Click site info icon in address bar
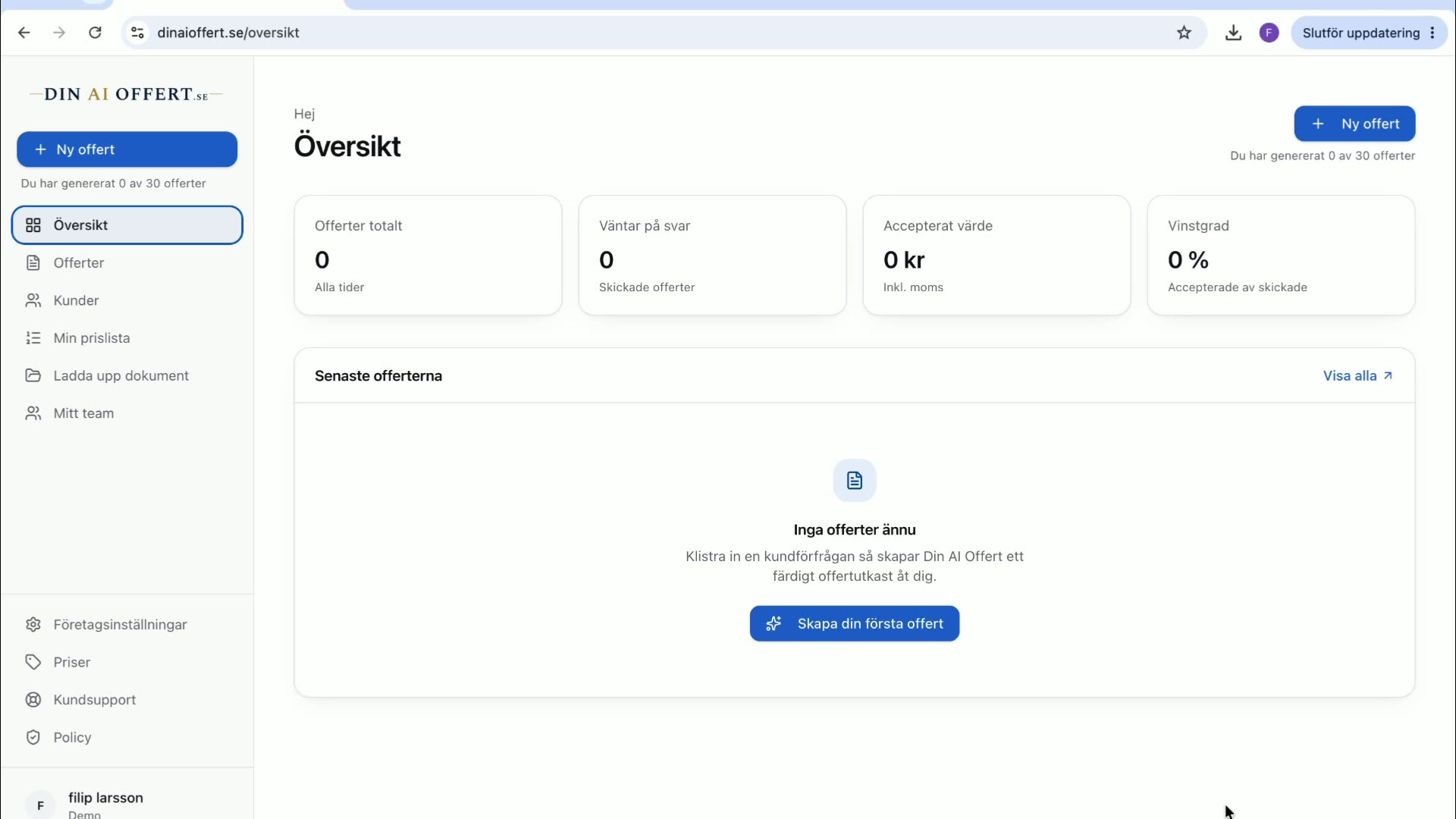Image resolution: width=1456 pixels, height=819 pixels. [x=138, y=33]
